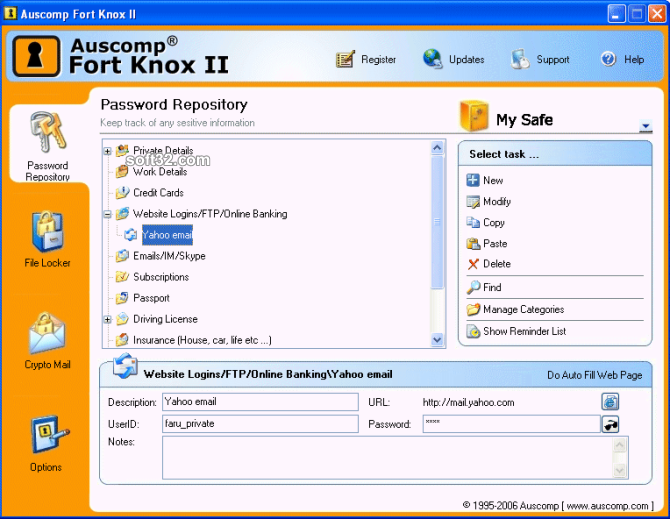Reveal password with the glasses icon

coord(610,424)
